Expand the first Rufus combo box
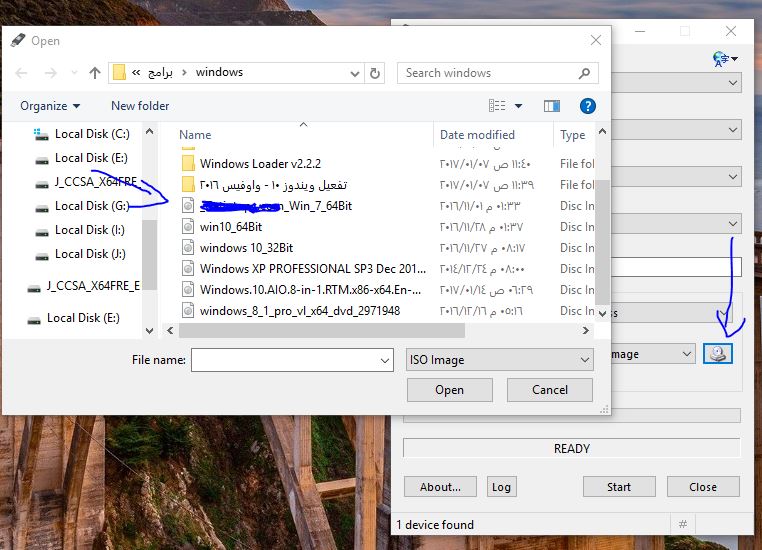The width and height of the screenshot is (762, 550). coord(733,83)
